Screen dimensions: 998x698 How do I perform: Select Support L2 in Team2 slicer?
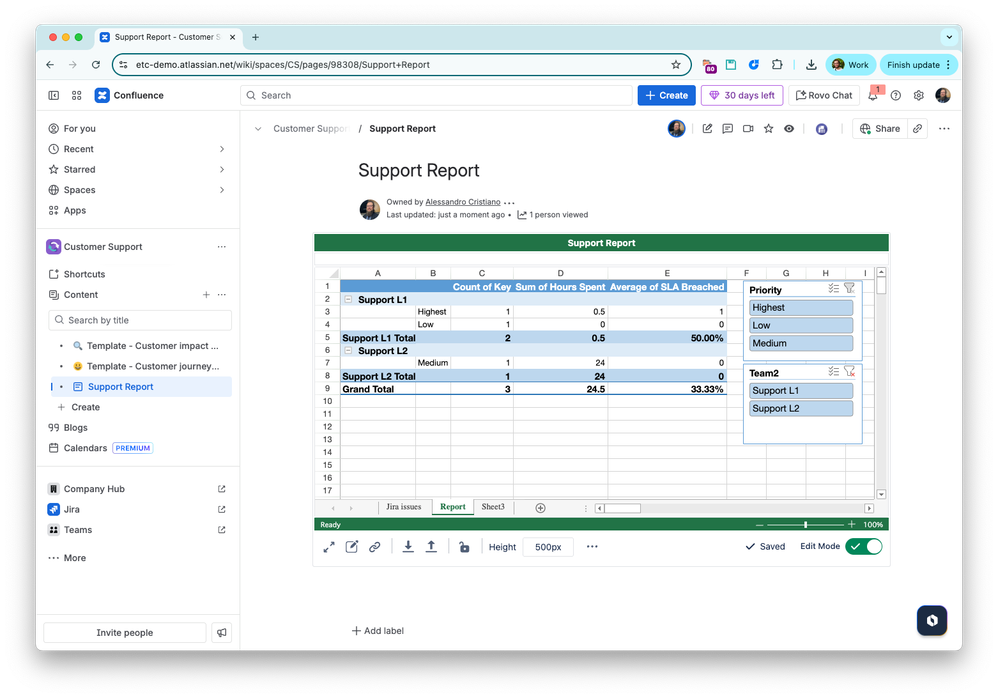[x=801, y=408]
